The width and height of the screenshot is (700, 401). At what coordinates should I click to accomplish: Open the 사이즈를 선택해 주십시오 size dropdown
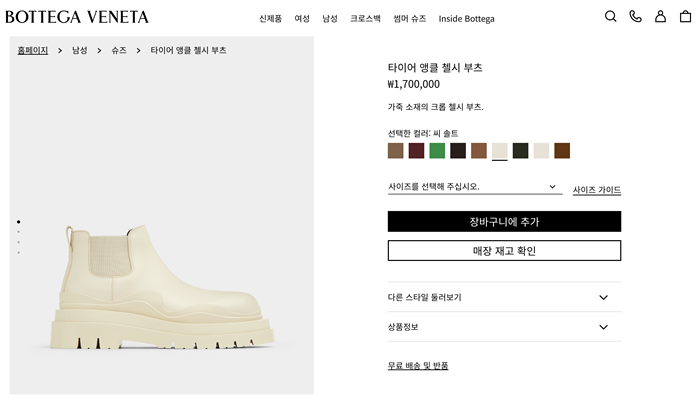(474, 187)
